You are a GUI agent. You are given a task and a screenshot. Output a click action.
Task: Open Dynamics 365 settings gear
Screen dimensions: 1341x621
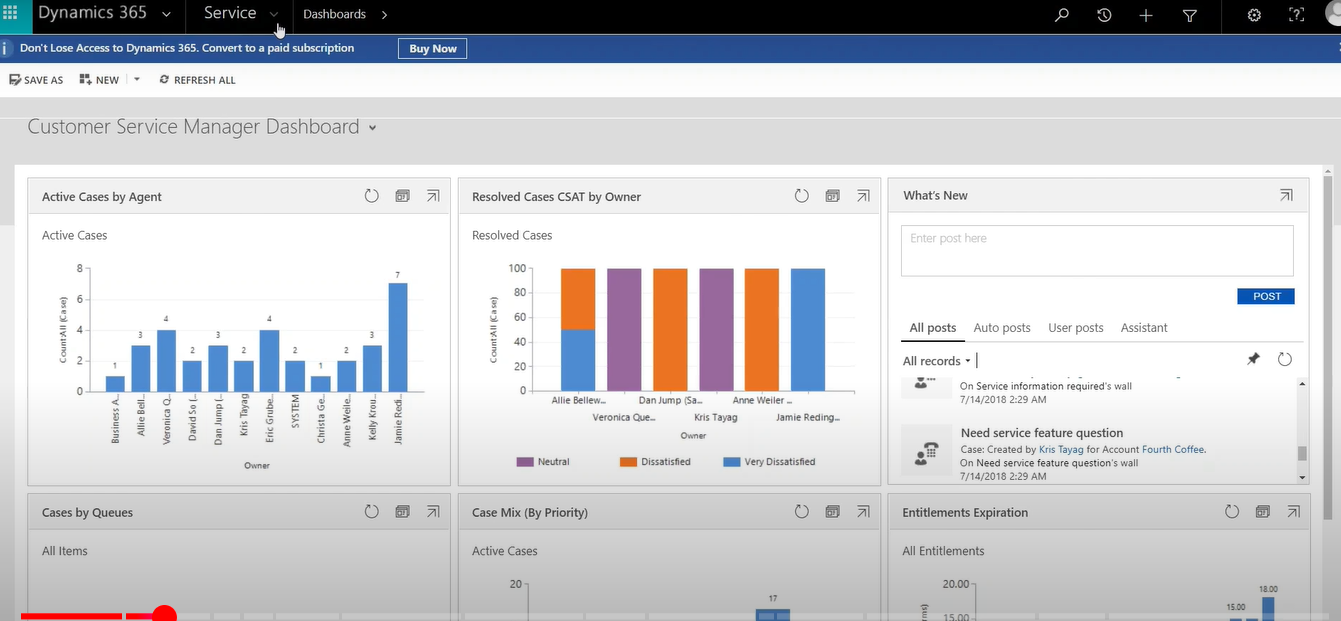tap(1254, 15)
